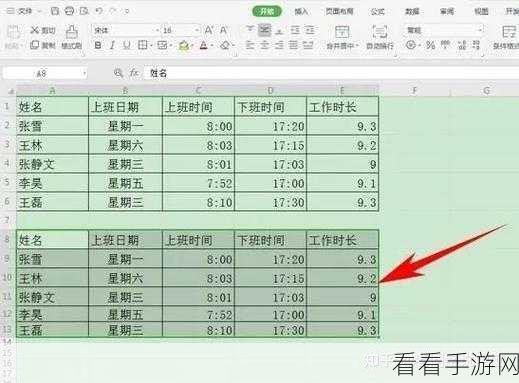Screen dimensions: 519x383
Task: Switch to the 页面布局 (Page Layout) tab
Action: tap(339, 11)
